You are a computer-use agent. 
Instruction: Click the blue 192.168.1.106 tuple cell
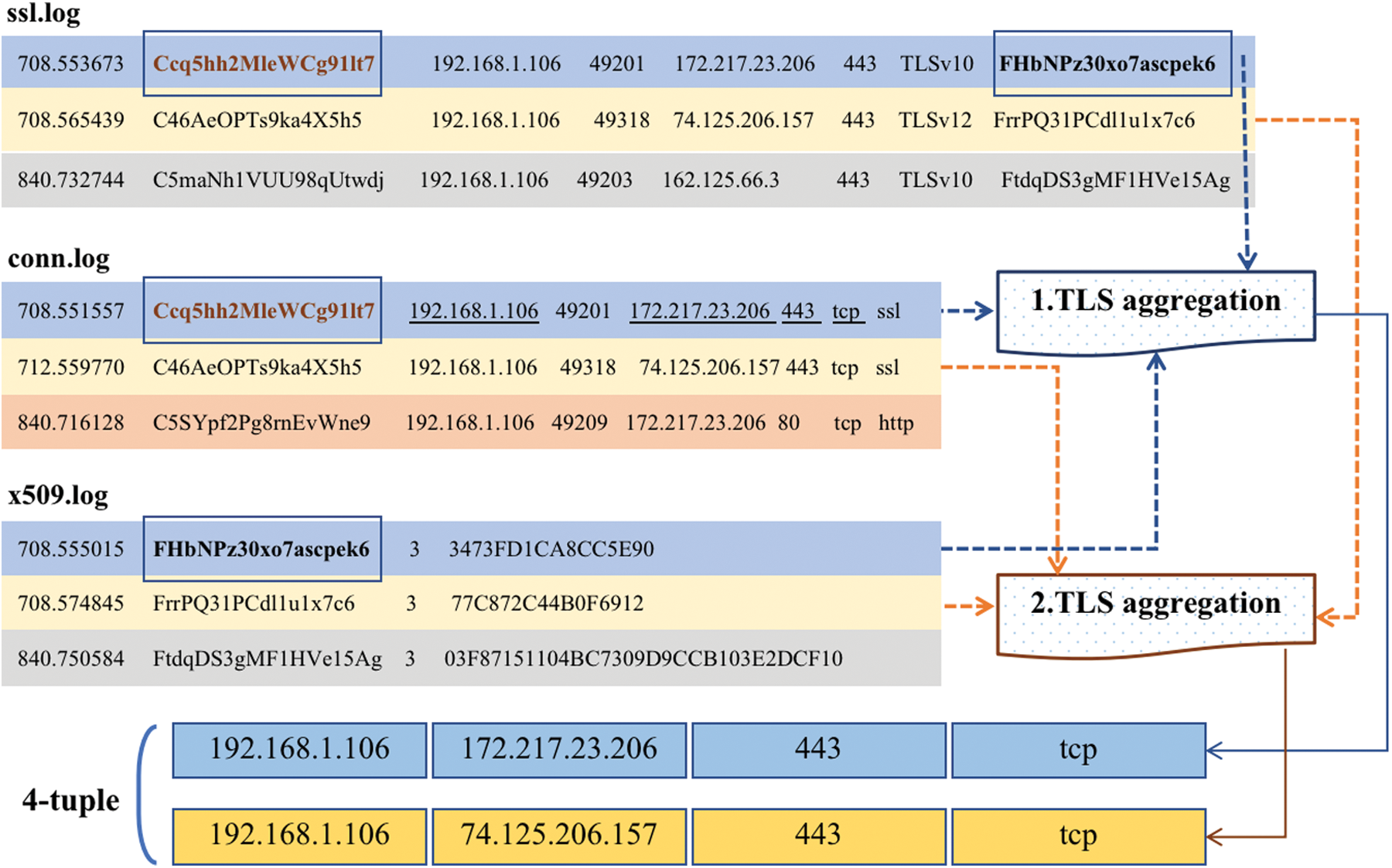point(299,750)
